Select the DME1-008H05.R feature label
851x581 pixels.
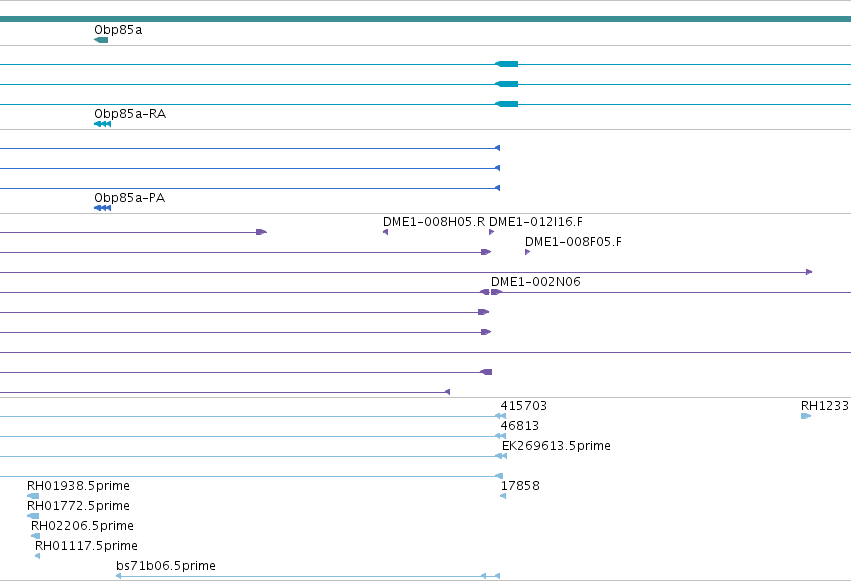[x=434, y=222]
